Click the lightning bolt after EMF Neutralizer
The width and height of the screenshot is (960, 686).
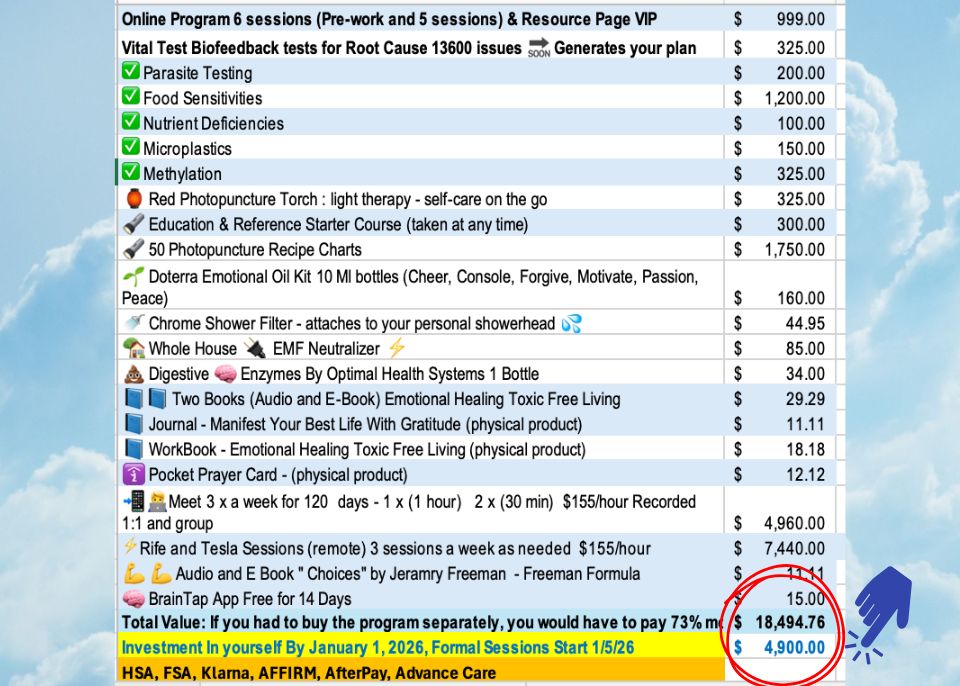point(397,348)
